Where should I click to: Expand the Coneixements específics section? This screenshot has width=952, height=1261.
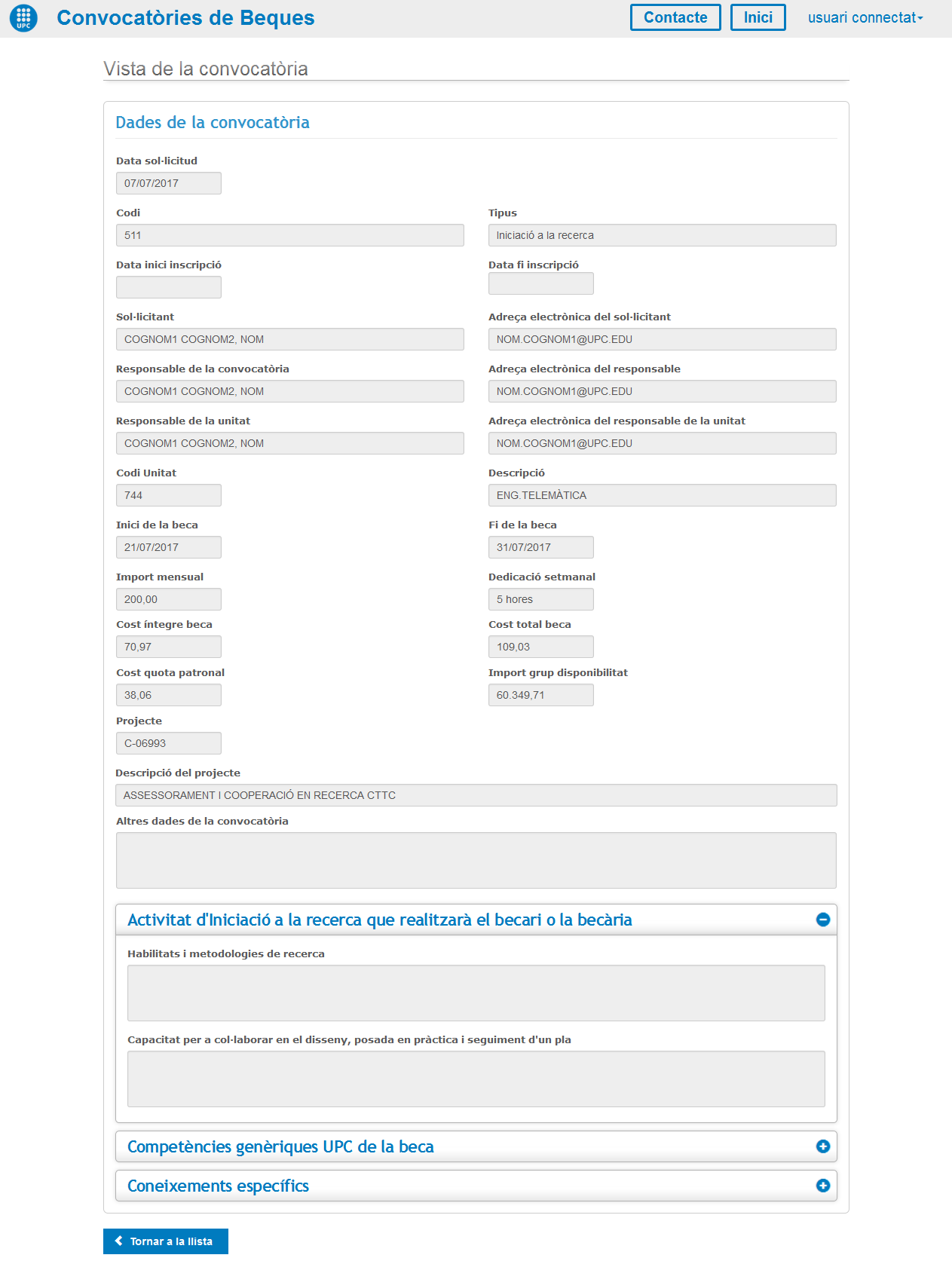tap(218, 1186)
